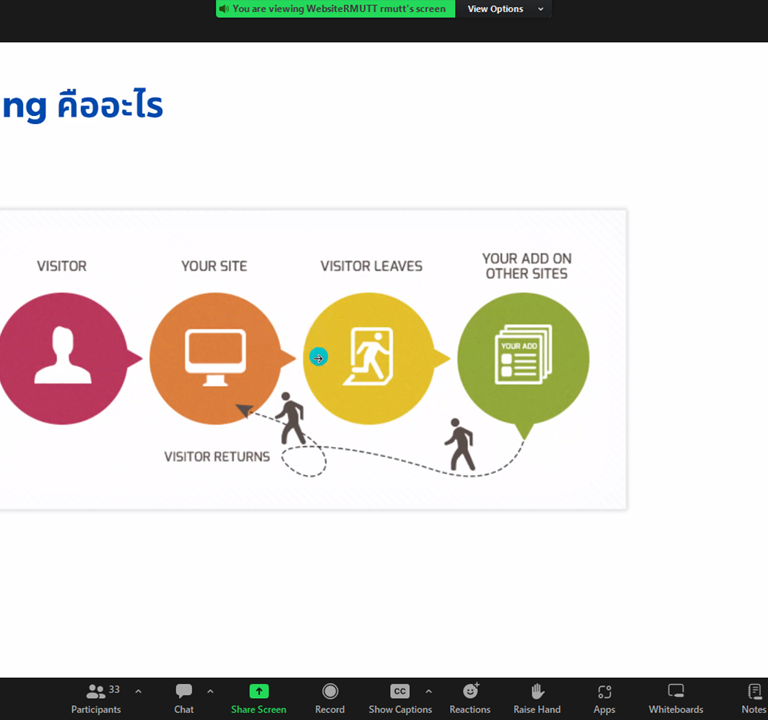Expand the Participants options caret
The width and height of the screenshot is (768, 720).
tap(139, 692)
